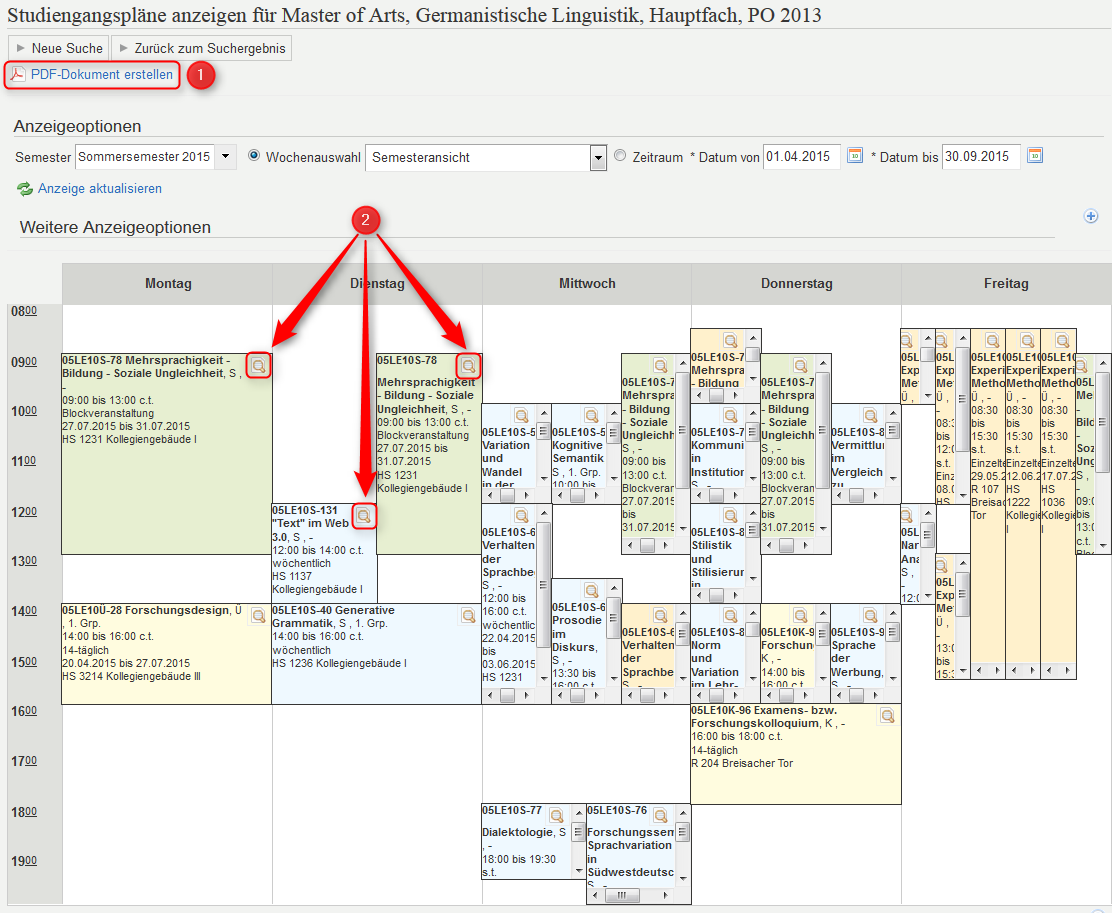Click the Datum bis date field
Image resolution: width=1112 pixels, height=913 pixels.
click(x=982, y=157)
